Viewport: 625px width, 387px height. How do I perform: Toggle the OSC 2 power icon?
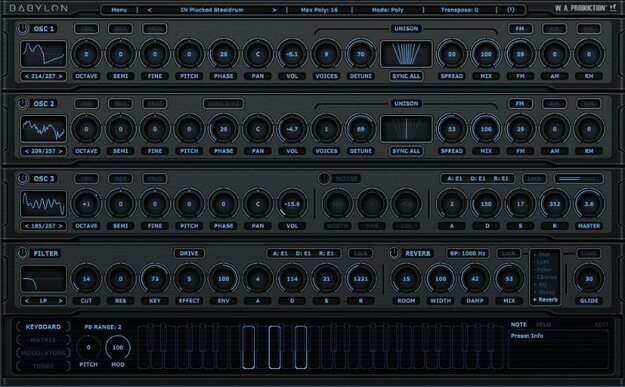[22, 104]
